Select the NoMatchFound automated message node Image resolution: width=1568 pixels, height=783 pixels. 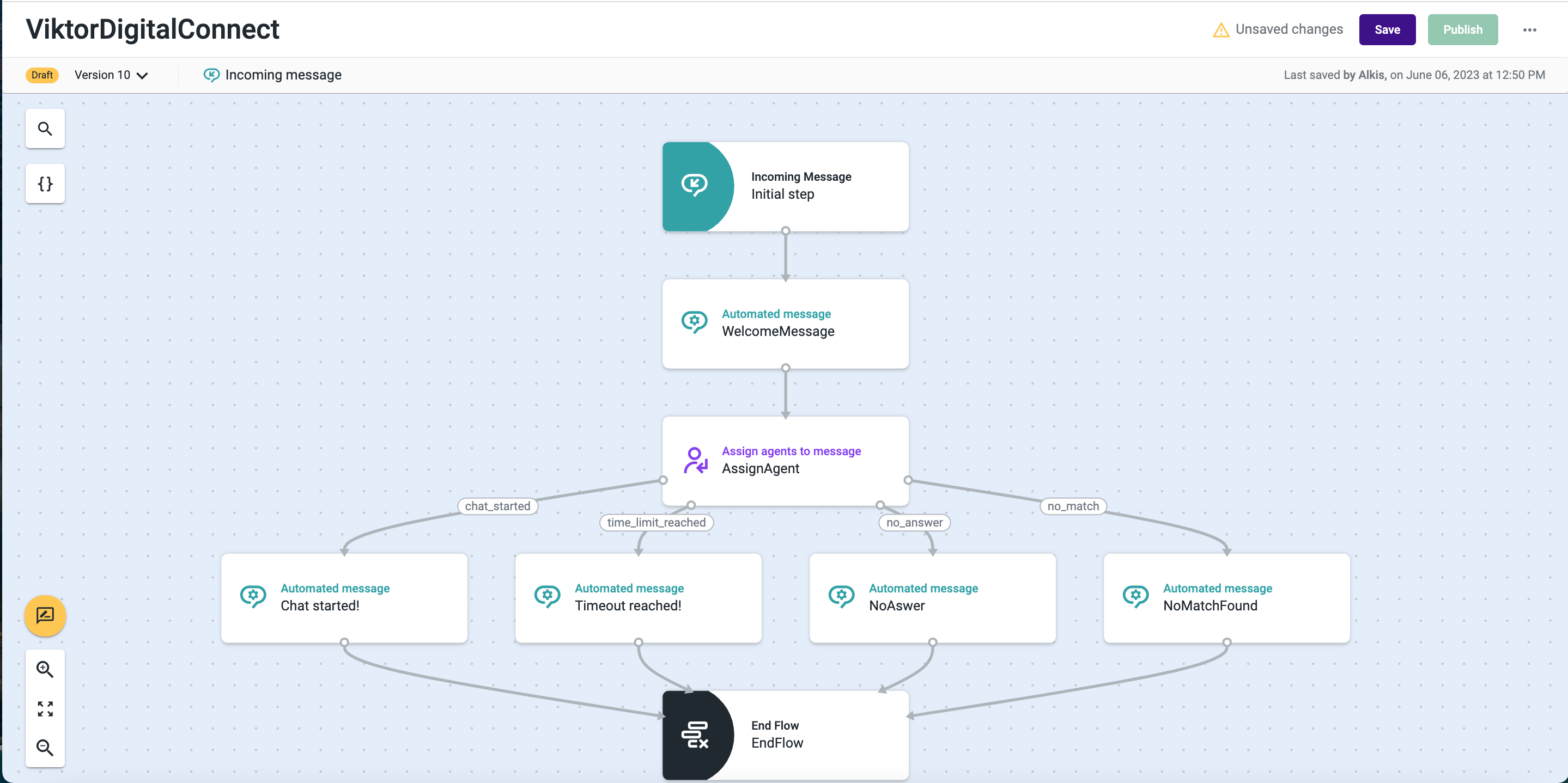1226,597
